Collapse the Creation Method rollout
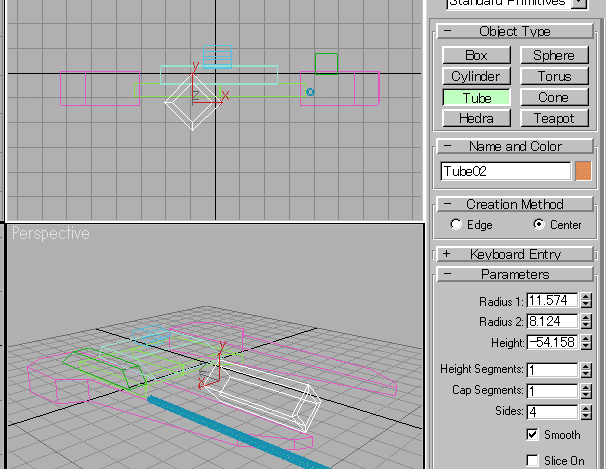 pyautogui.click(x=515, y=204)
